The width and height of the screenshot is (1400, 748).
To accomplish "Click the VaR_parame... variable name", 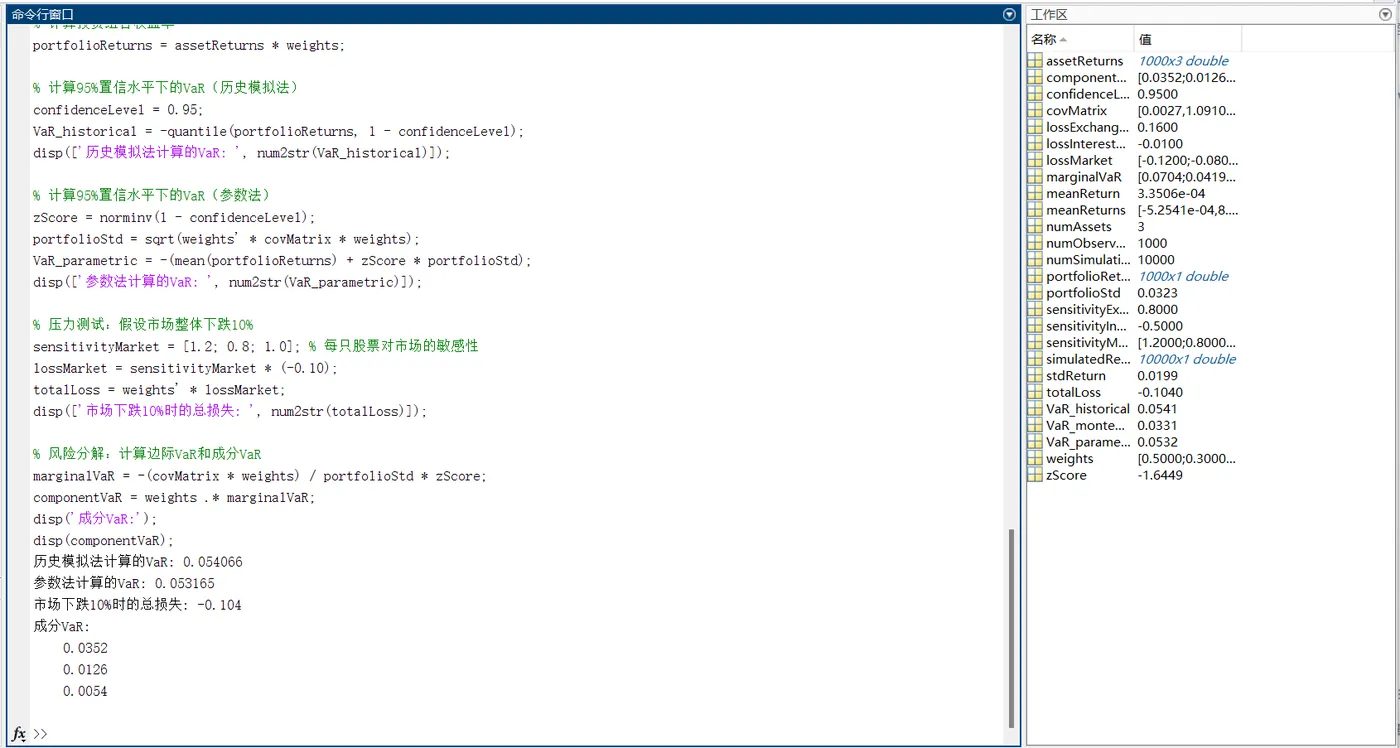I will (1088, 442).
